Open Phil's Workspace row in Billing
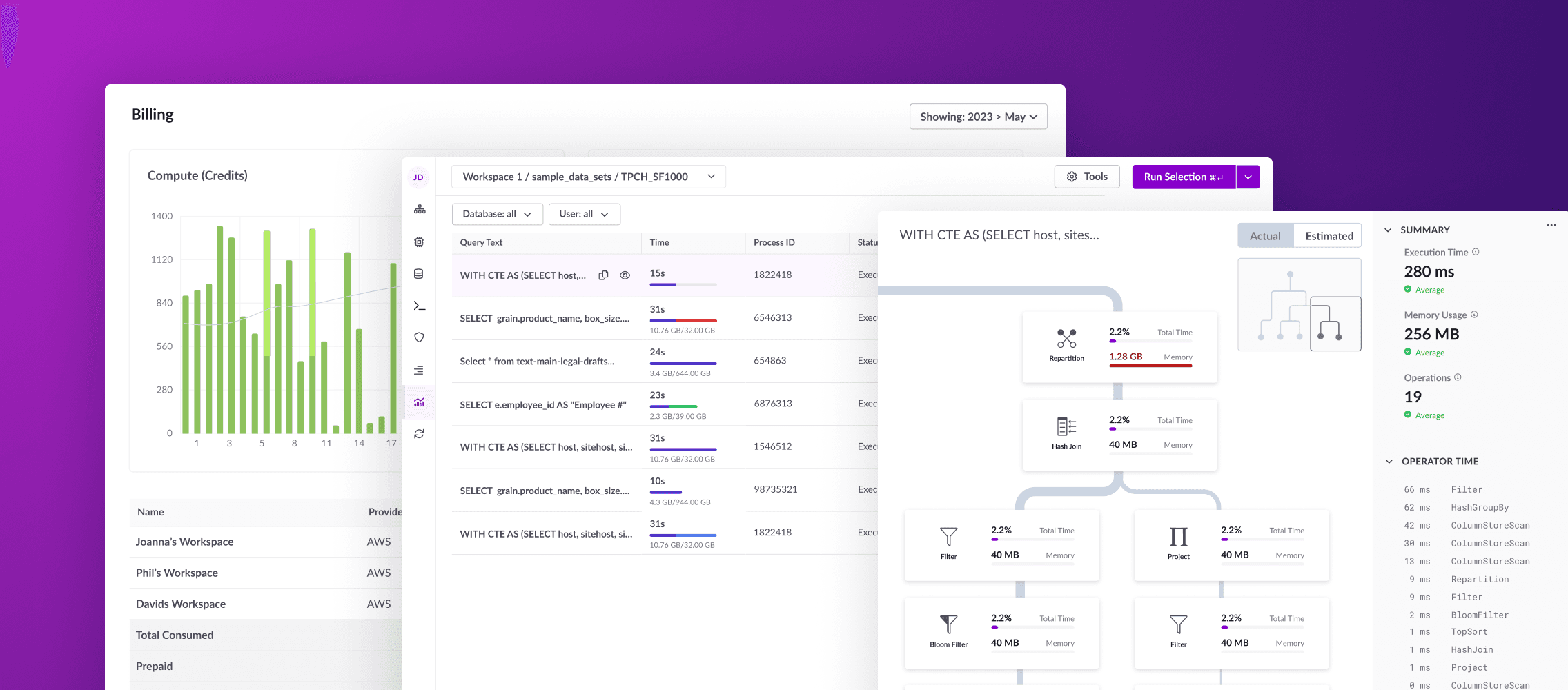Image resolution: width=1568 pixels, height=690 pixels. (266, 573)
